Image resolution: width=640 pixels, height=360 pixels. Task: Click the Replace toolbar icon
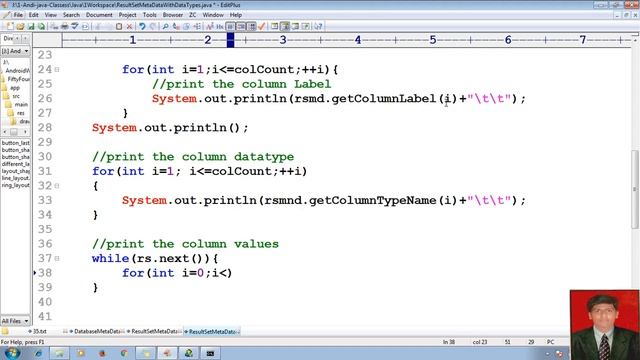176,27
